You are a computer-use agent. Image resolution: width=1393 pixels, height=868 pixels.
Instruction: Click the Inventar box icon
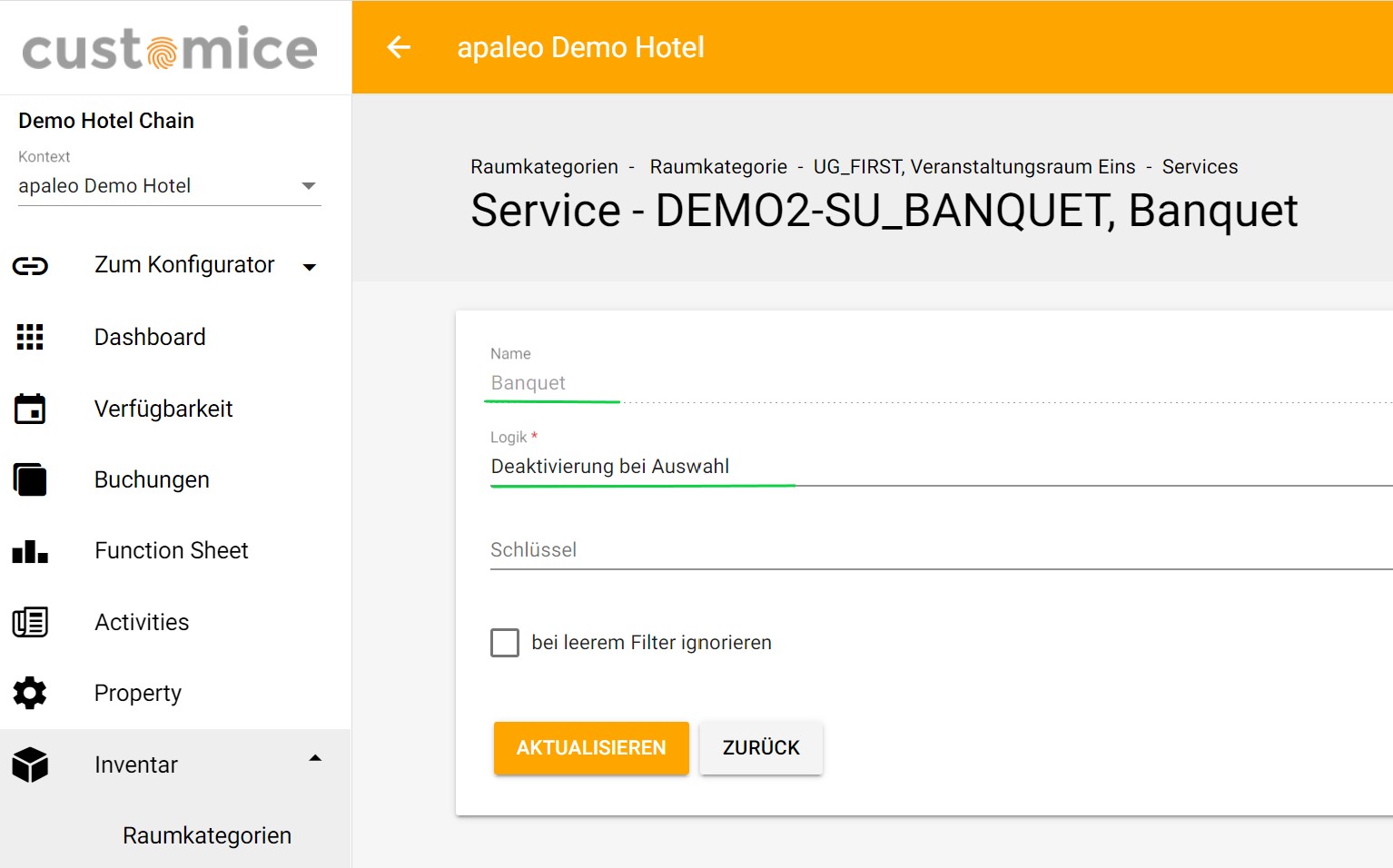pyautogui.click(x=30, y=764)
